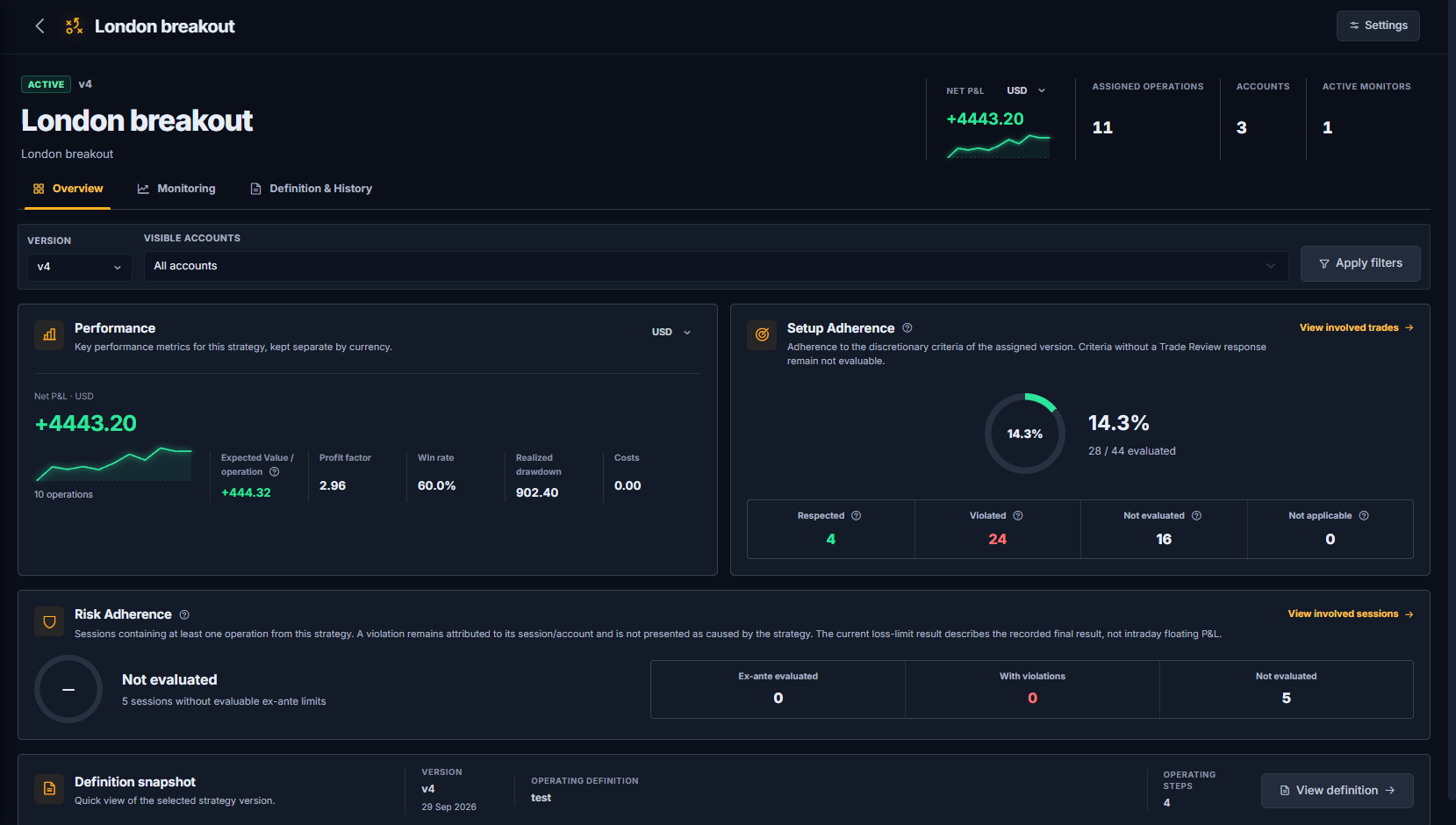Viewport: 1456px width, 825px height.
Task: Switch to the Overview tab
Action: [x=68, y=189]
